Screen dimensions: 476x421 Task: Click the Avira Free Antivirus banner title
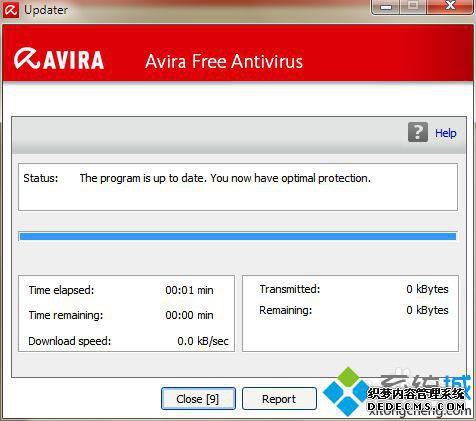(x=224, y=62)
